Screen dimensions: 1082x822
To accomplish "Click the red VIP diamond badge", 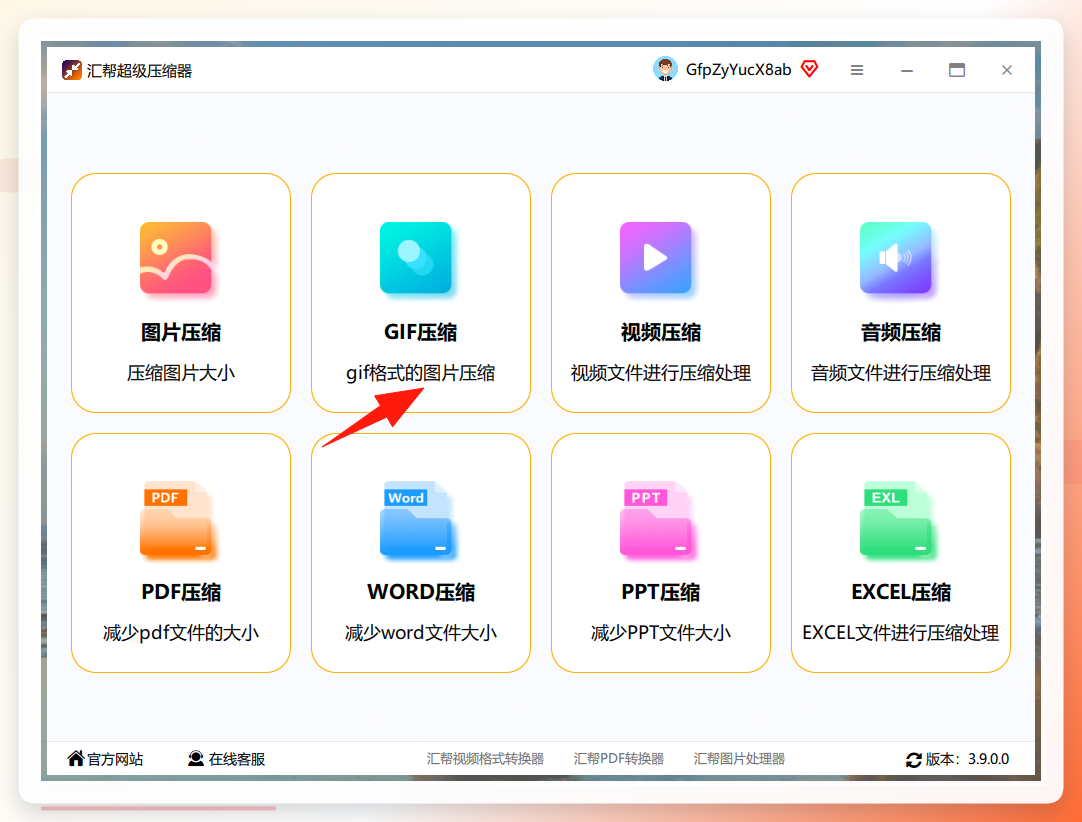I will (x=809, y=69).
